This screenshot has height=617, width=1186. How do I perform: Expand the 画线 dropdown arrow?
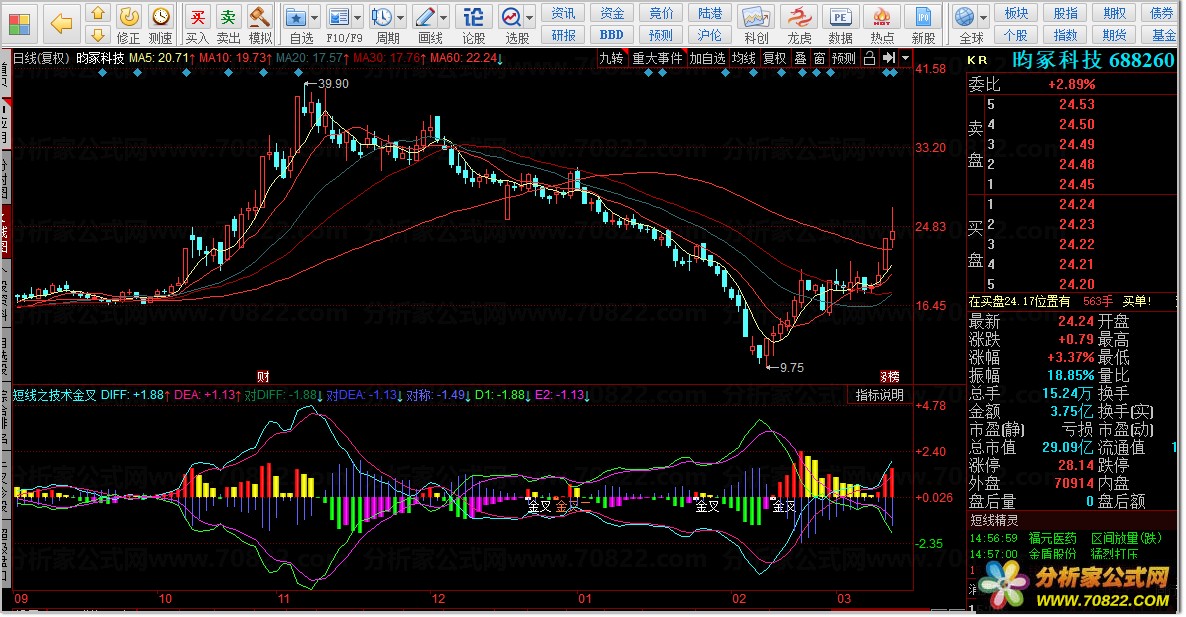[x=445, y=17]
